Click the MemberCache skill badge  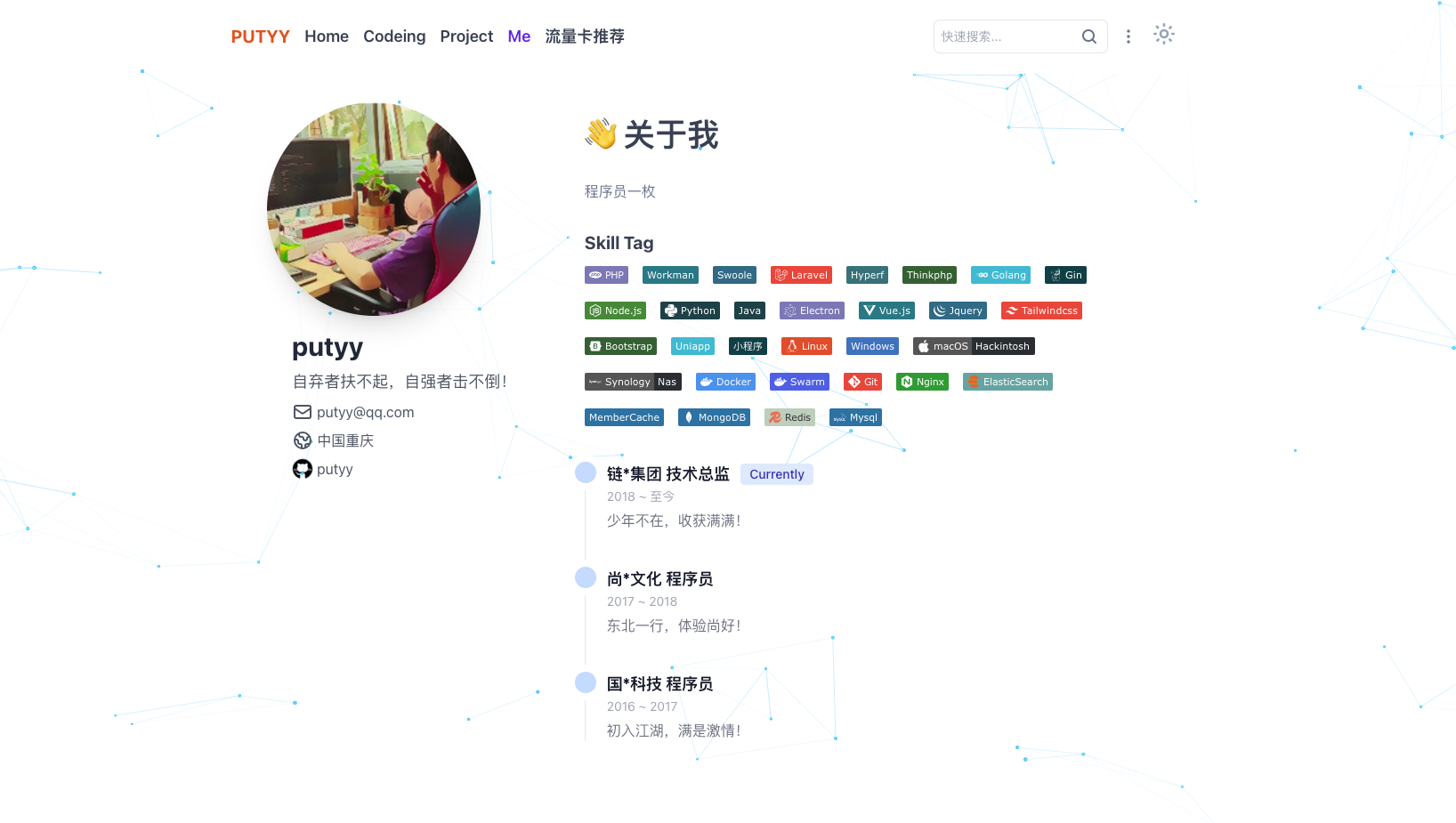pyautogui.click(x=624, y=417)
